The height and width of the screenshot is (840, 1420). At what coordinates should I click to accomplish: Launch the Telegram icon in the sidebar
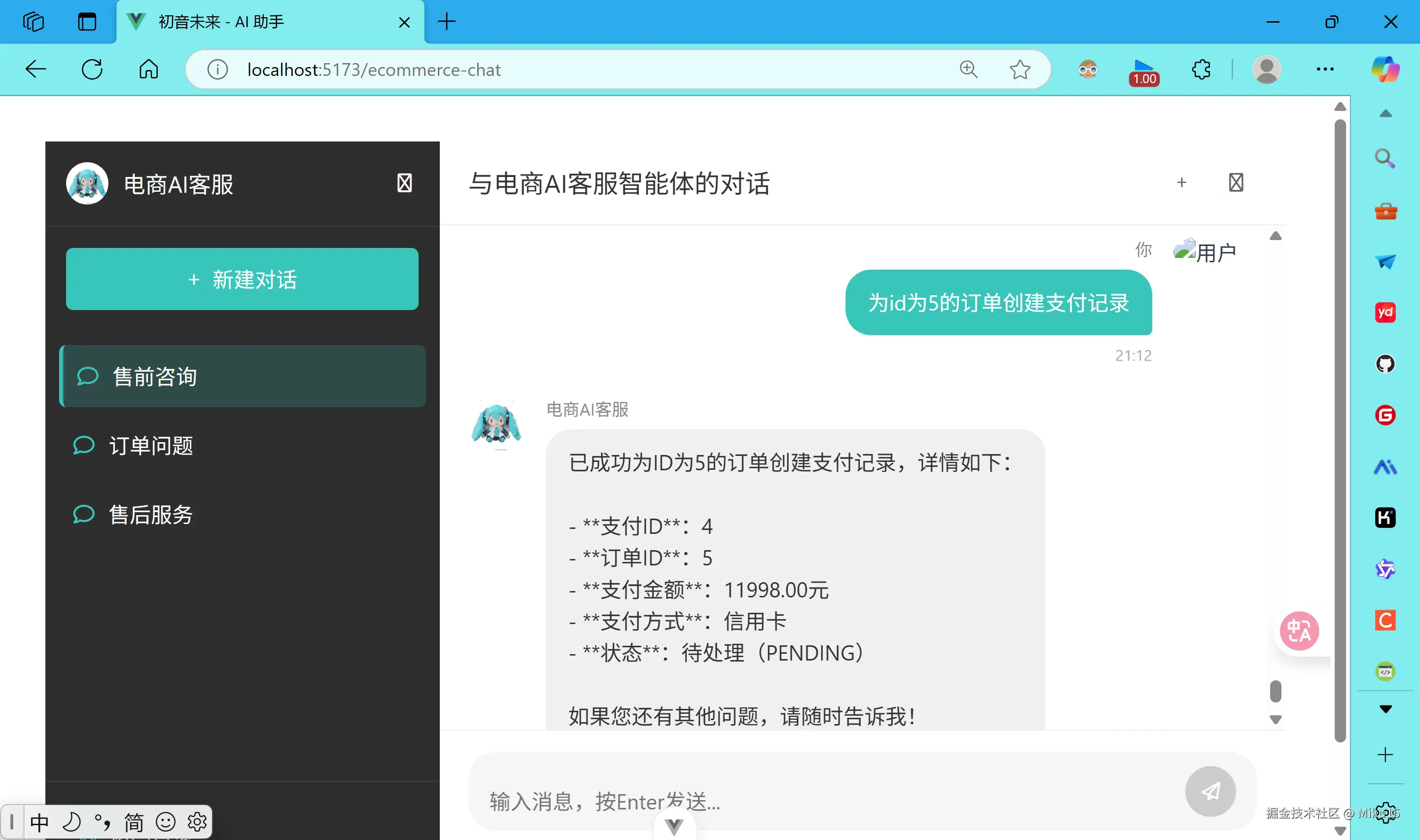pyautogui.click(x=1385, y=261)
